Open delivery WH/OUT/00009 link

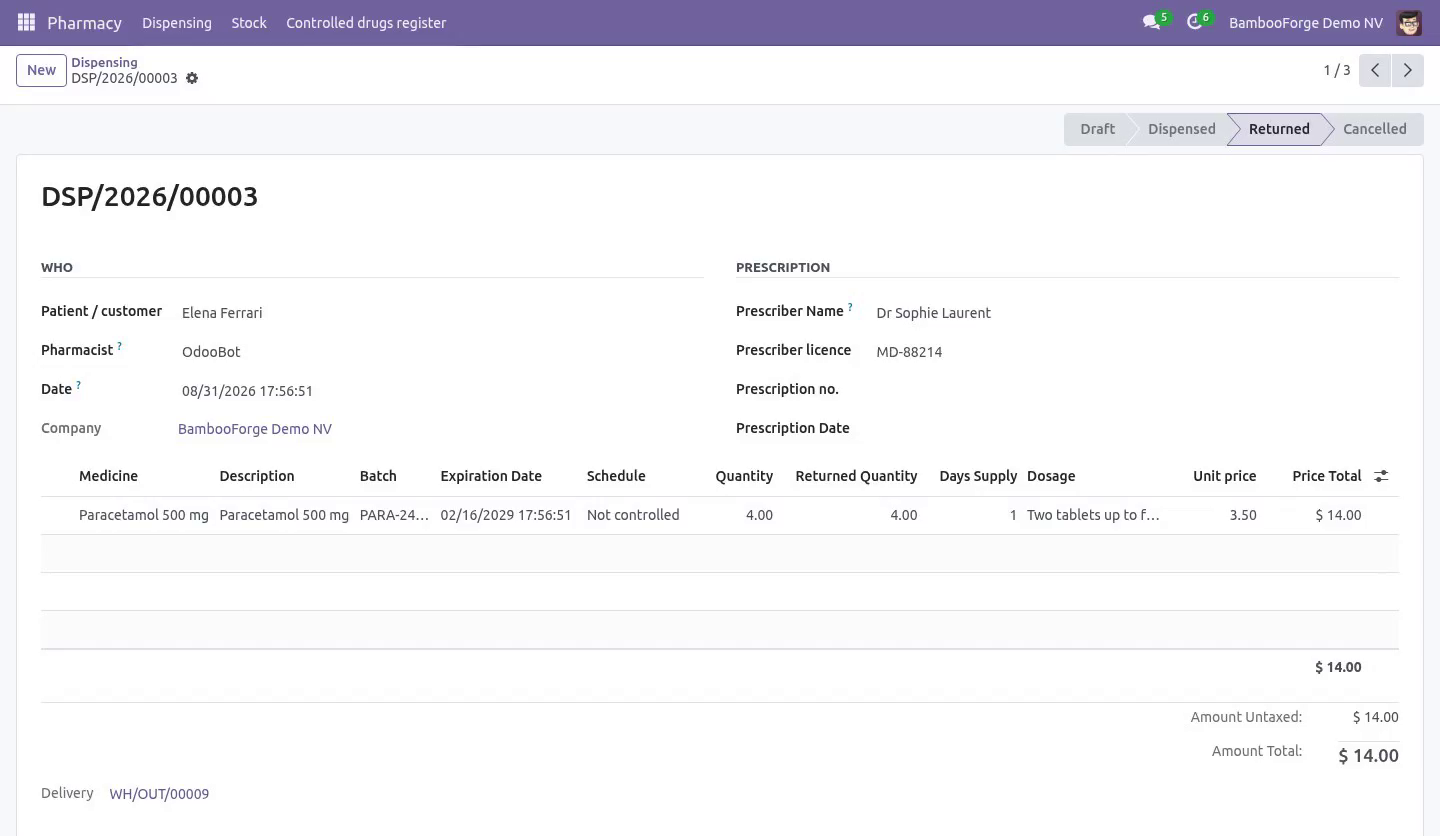[159, 794]
